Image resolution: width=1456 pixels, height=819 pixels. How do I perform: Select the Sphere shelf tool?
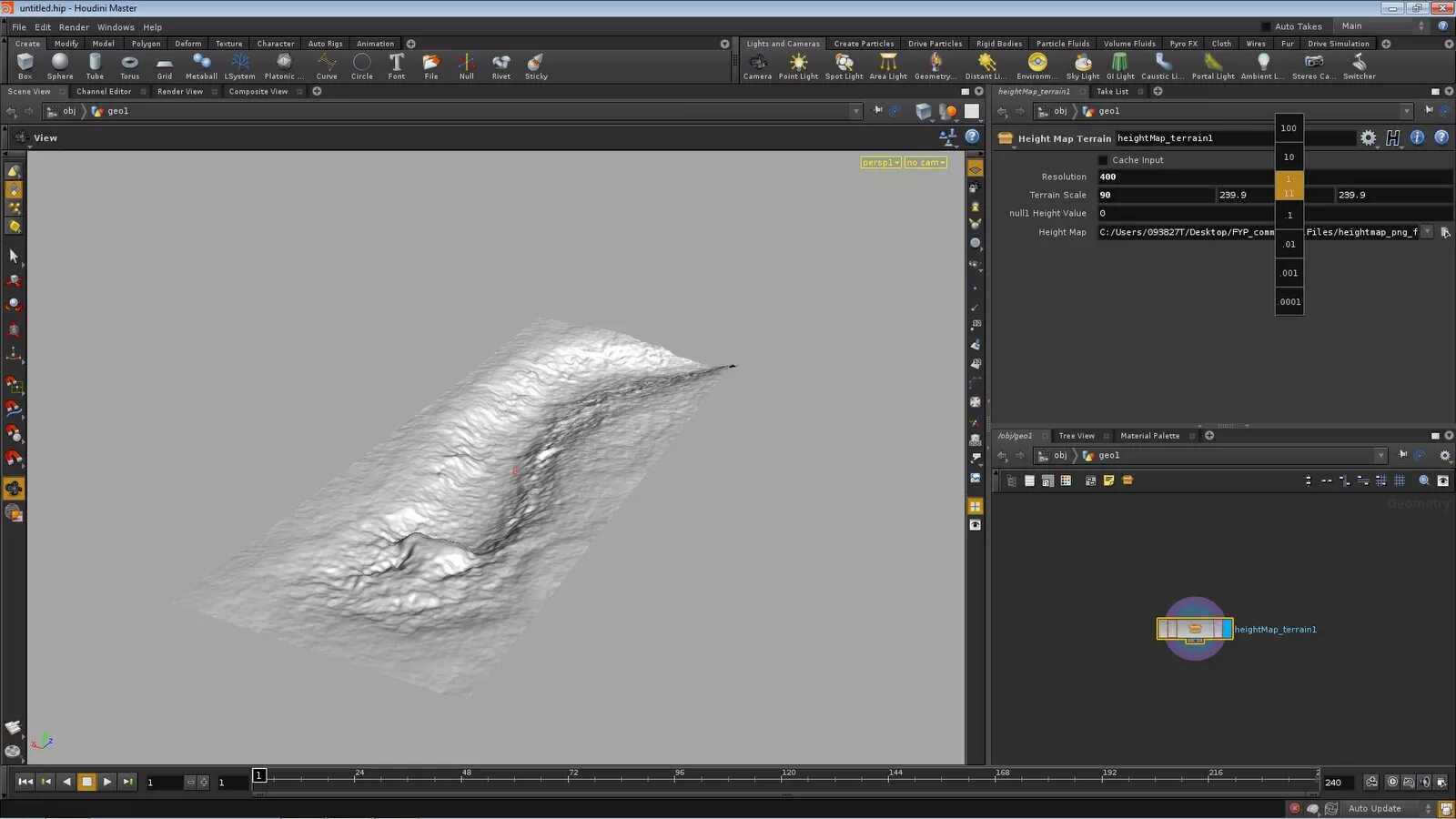tap(60, 66)
